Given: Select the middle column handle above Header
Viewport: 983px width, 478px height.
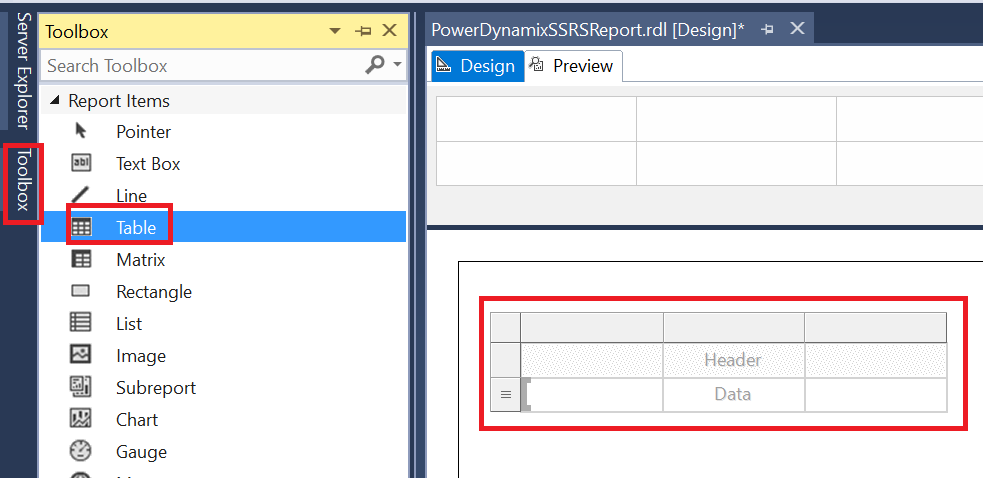Looking at the screenshot, I should coord(733,327).
